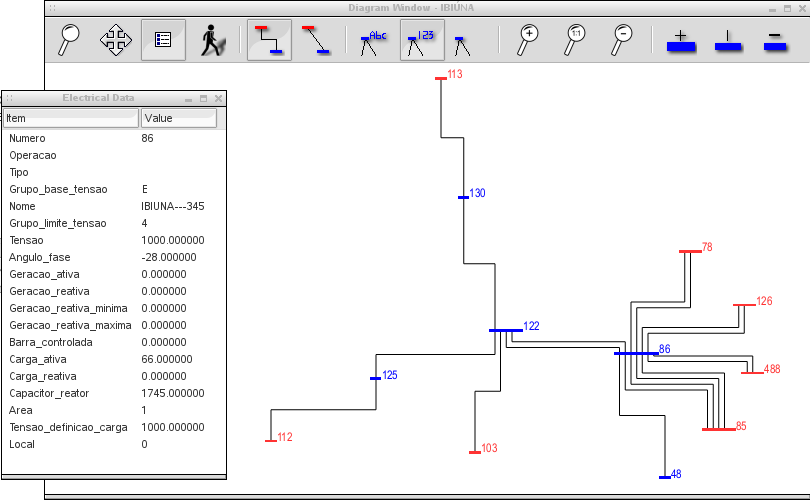Click the Angulo_fase value -28.000000
Screen dimensions: 810x500
tap(169, 257)
